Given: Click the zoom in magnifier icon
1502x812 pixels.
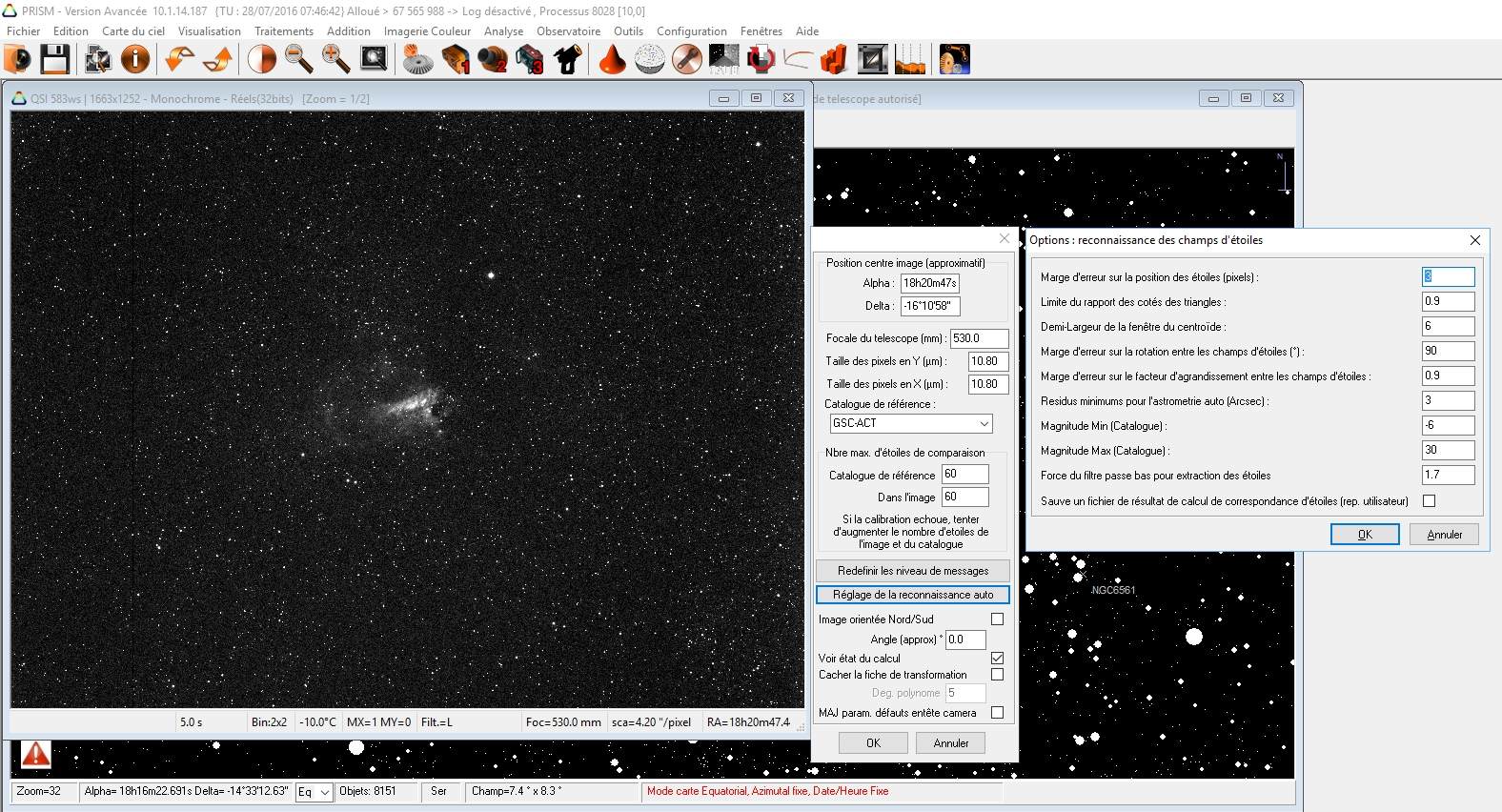Looking at the screenshot, I should [x=335, y=59].
